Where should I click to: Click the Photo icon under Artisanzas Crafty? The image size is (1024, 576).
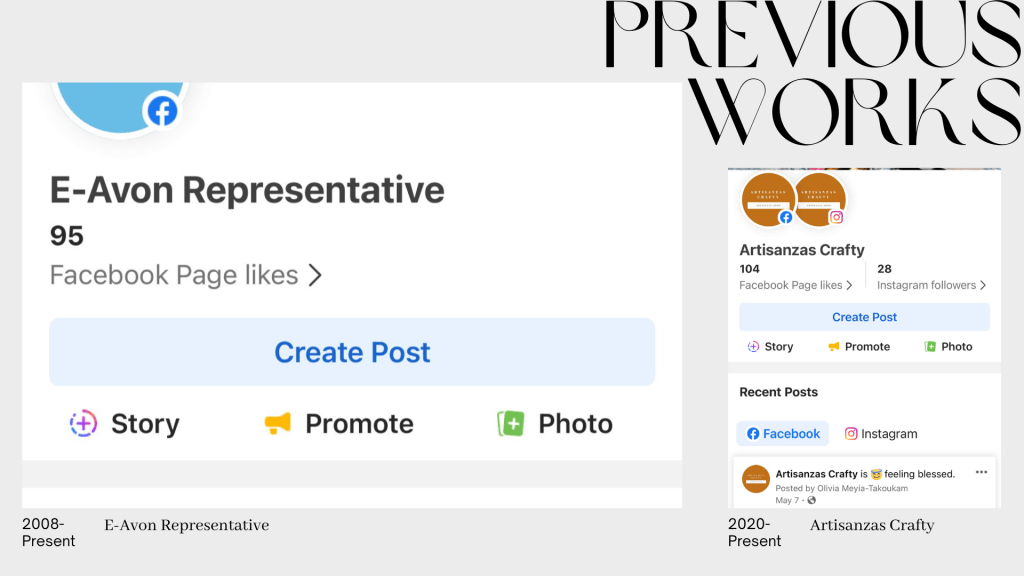[x=930, y=347]
